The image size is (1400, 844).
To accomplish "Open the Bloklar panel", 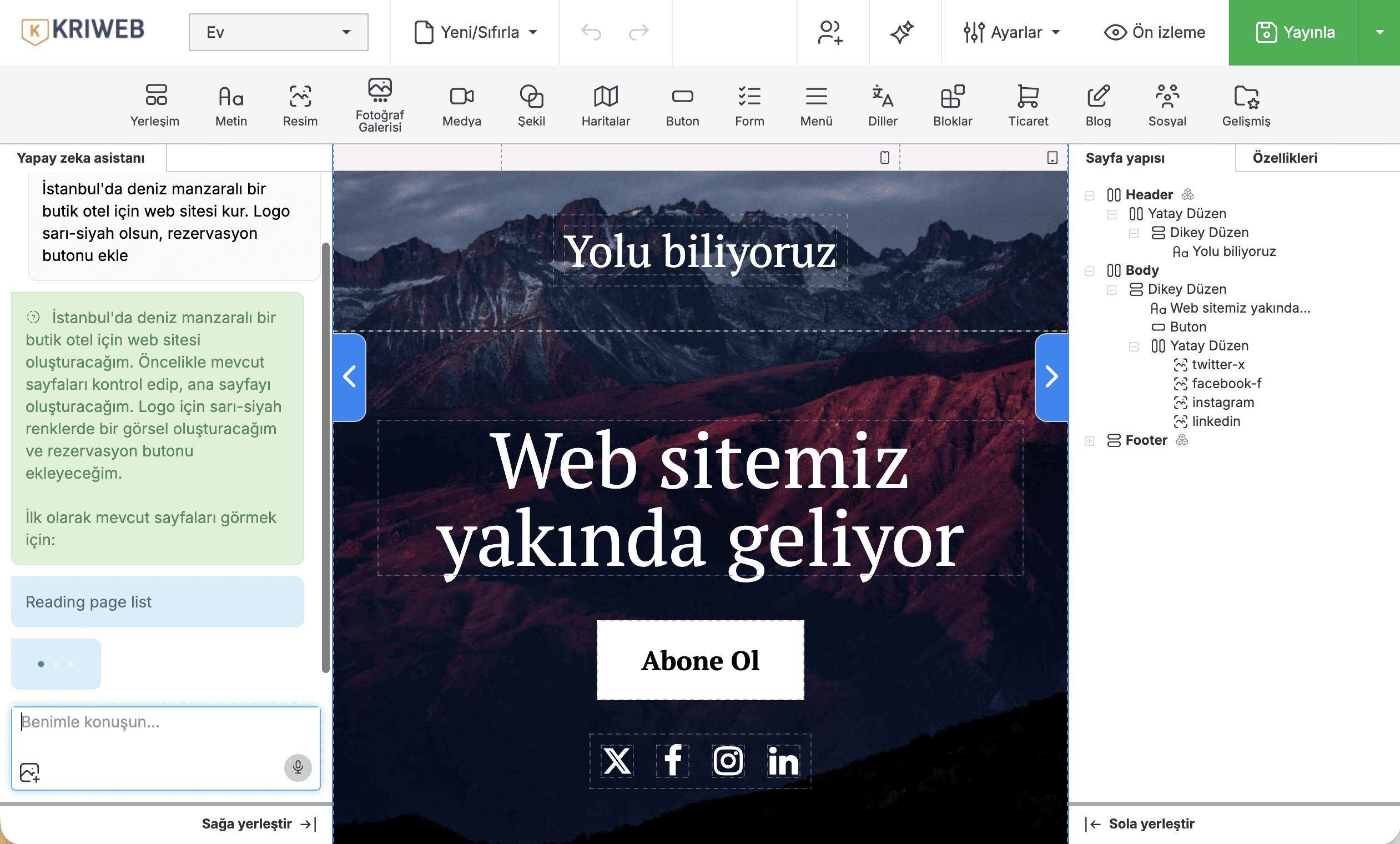I will tap(952, 104).
